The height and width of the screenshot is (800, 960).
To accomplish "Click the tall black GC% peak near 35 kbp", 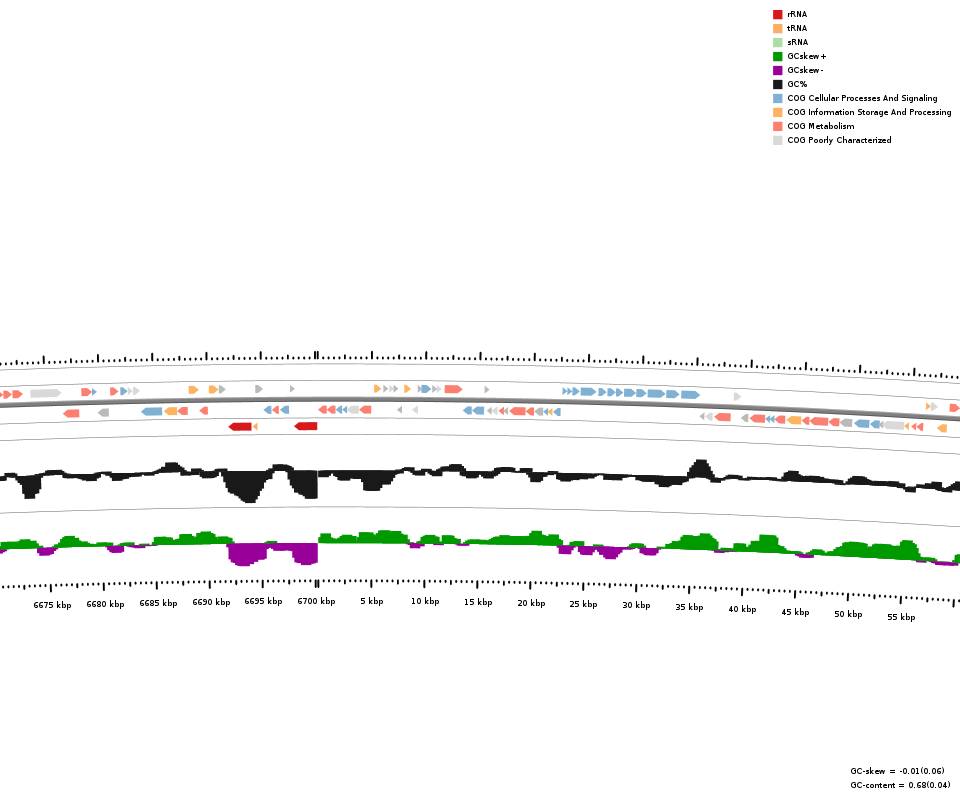I will pyautogui.click(x=699, y=468).
